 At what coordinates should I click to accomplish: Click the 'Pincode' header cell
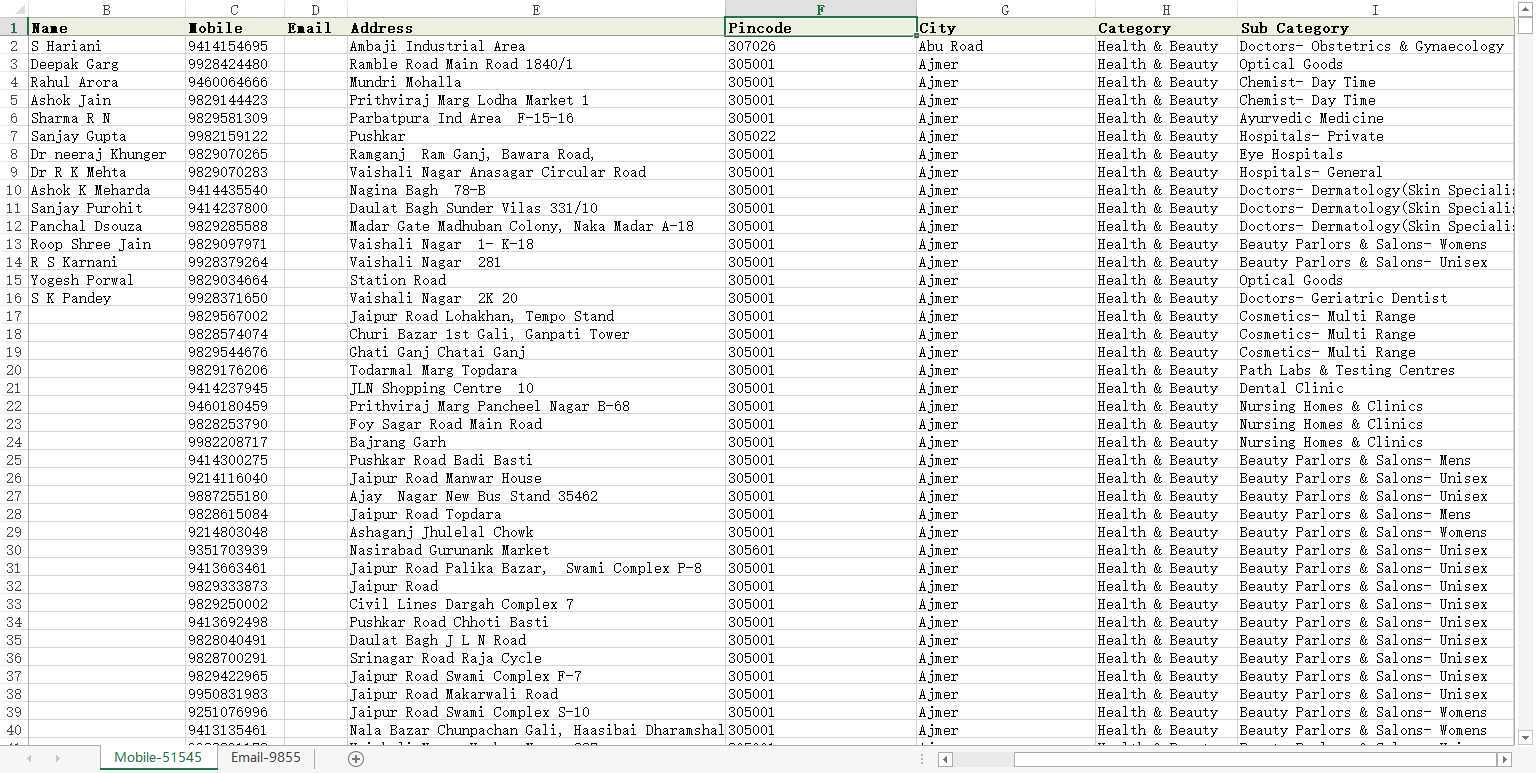tap(821, 28)
